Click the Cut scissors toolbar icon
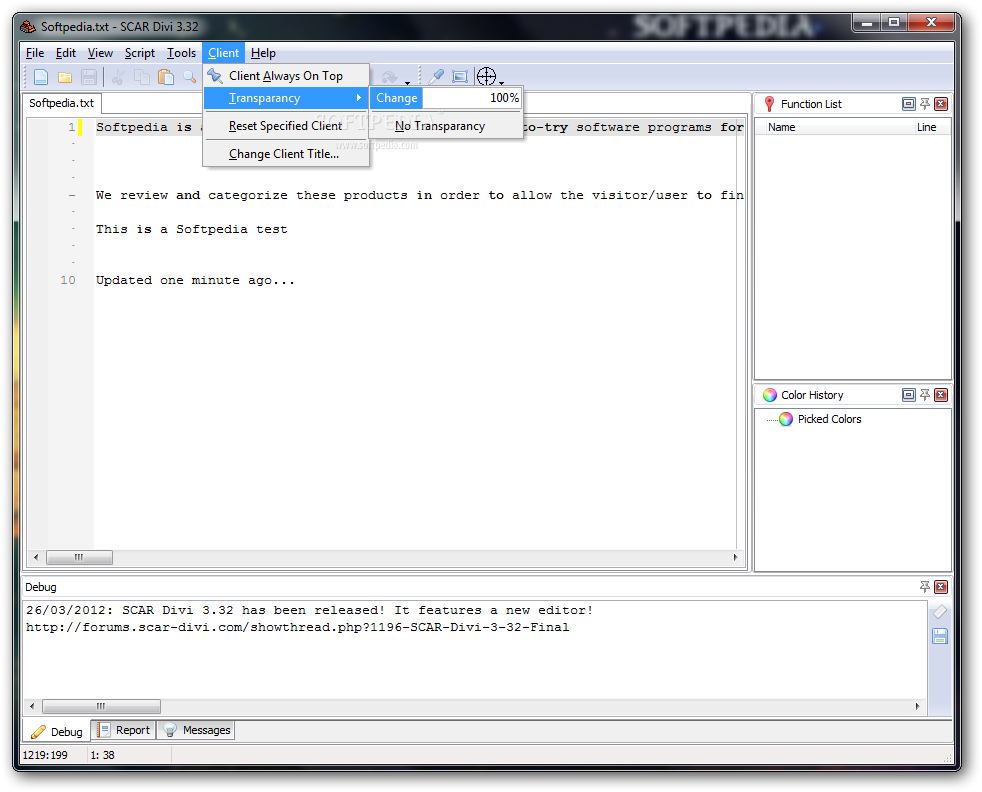982x792 pixels. (118, 77)
